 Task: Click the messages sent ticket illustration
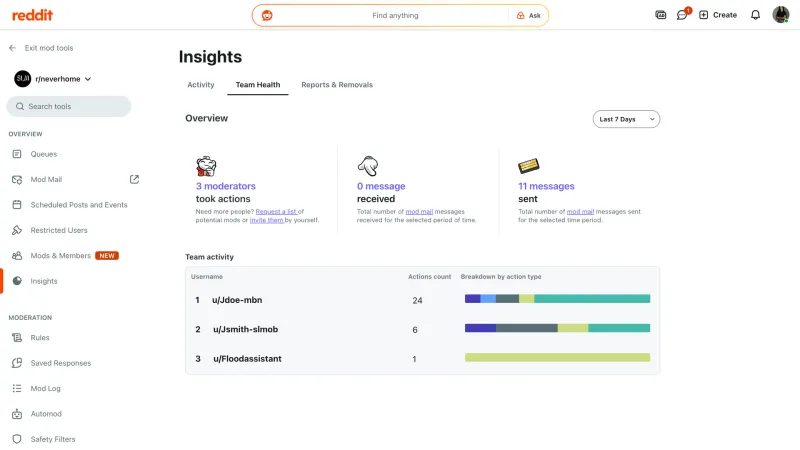click(529, 166)
